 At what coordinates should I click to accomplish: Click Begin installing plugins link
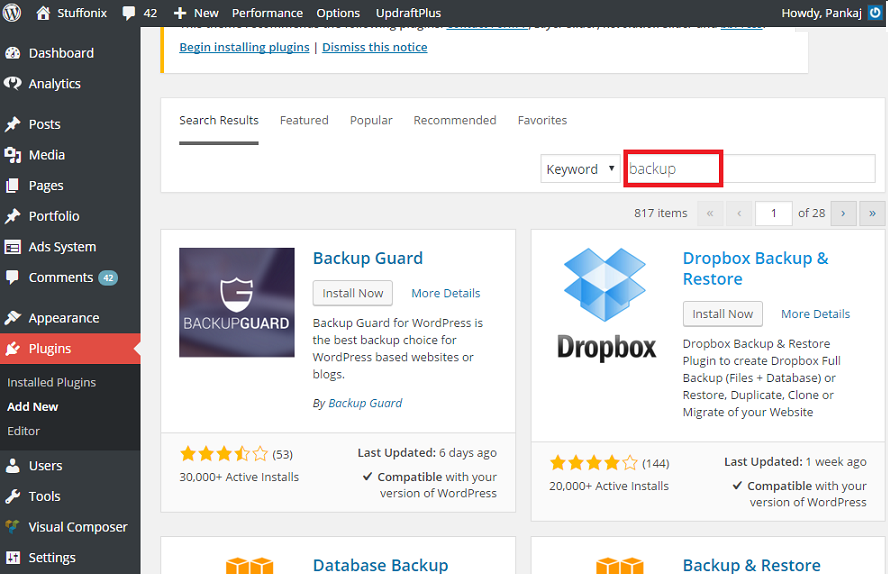pyautogui.click(x=244, y=47)
